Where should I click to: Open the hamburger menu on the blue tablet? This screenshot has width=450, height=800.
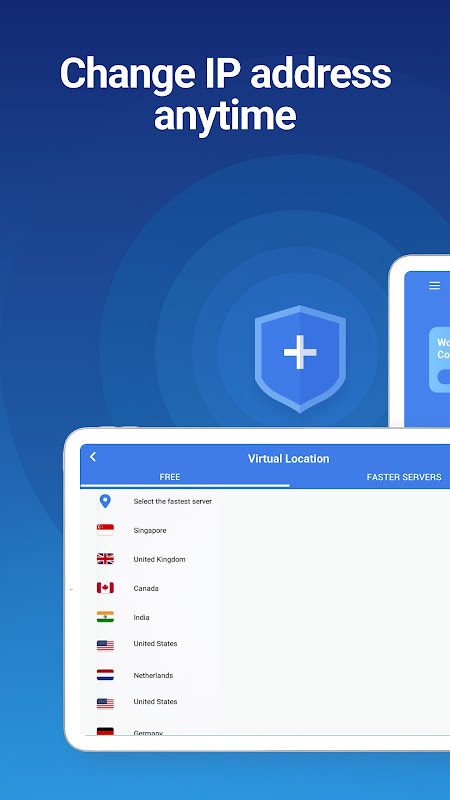[434, 286]
